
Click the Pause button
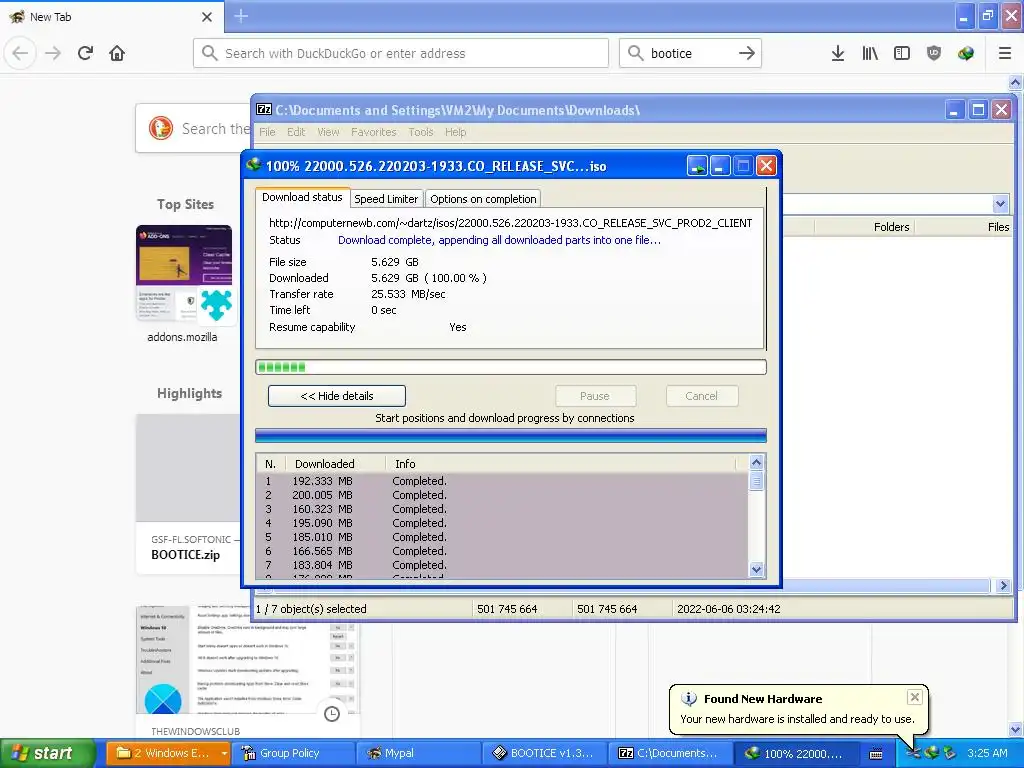[595, 396]
